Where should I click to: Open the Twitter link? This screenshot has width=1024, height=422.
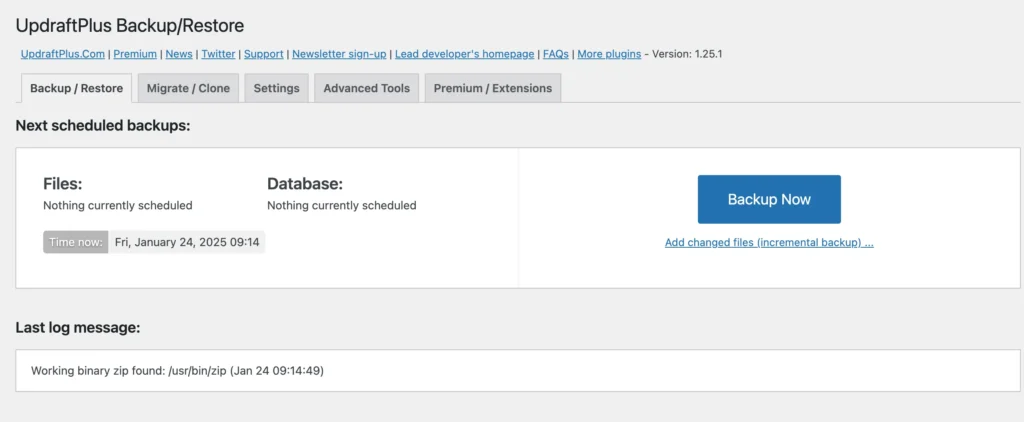pos(218,54)
